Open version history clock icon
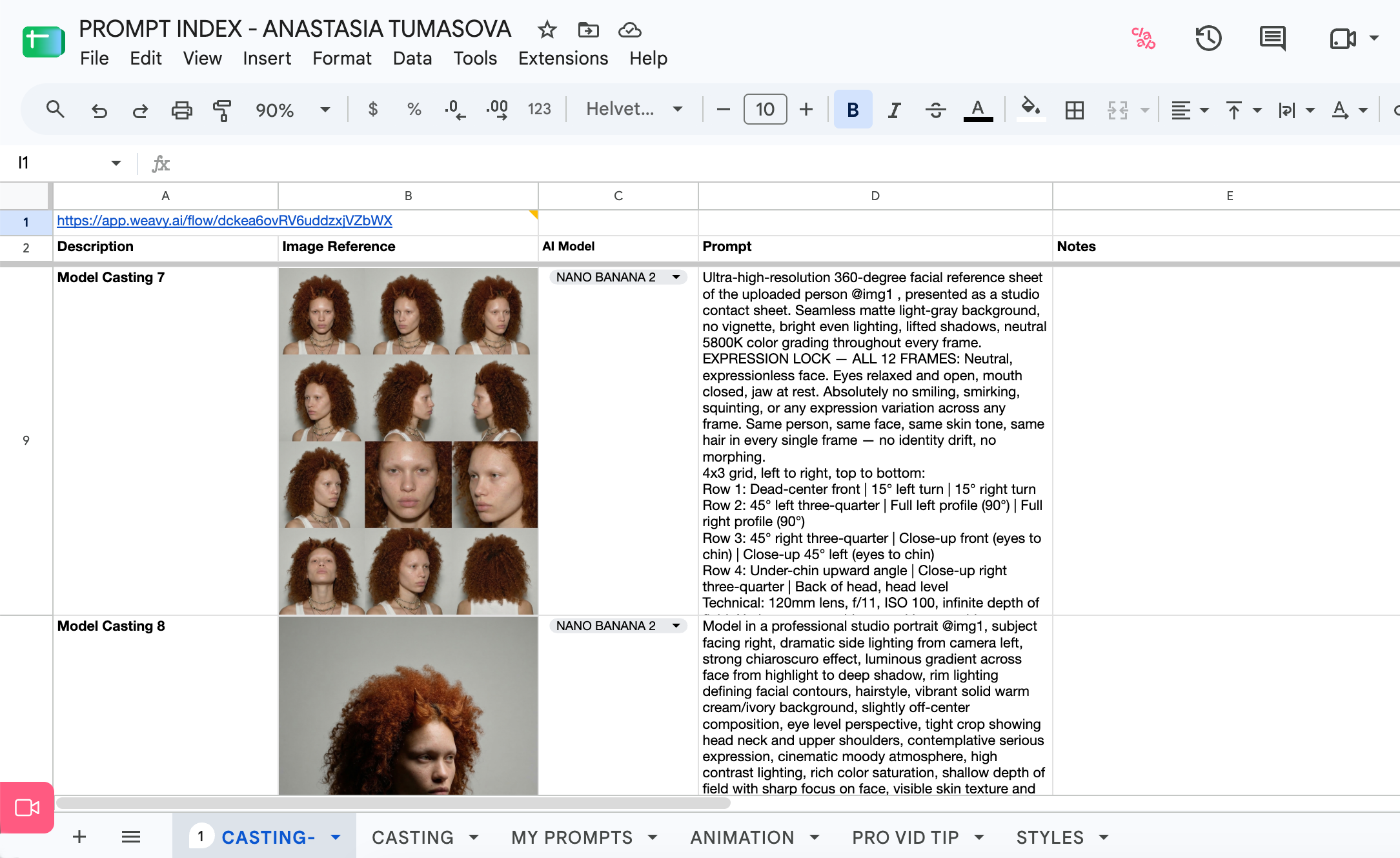Screen dimensions: 1400x858 pyautogui.click(x=1208, y=39)
